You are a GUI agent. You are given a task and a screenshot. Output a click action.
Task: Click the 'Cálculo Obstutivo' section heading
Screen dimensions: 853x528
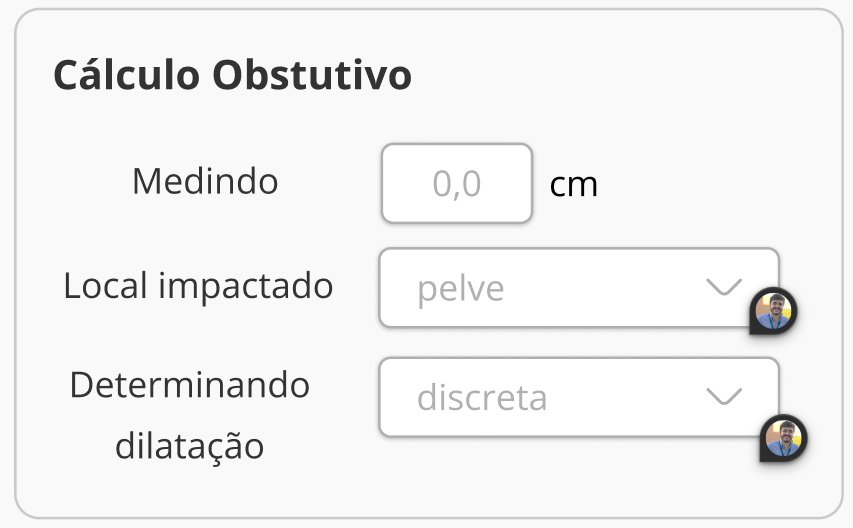click(x=232, y=76)
